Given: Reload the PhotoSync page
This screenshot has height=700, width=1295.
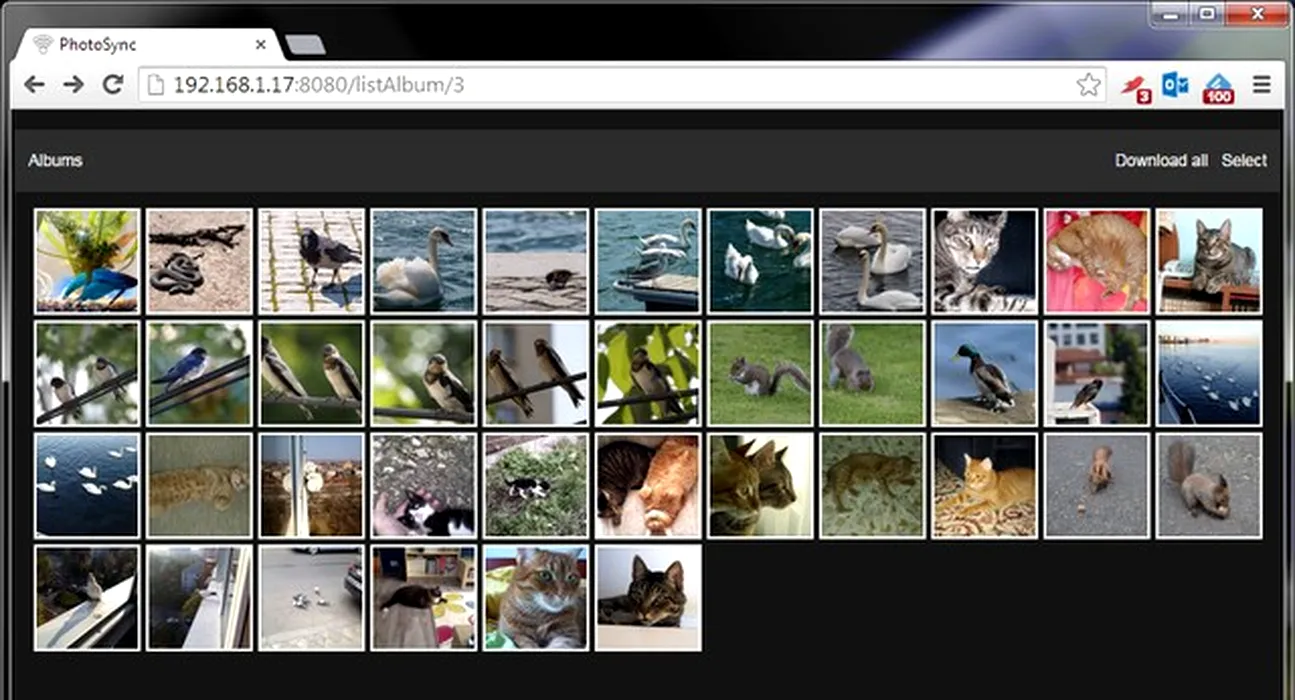Looking at the screenshot, I should click(113, 85).
